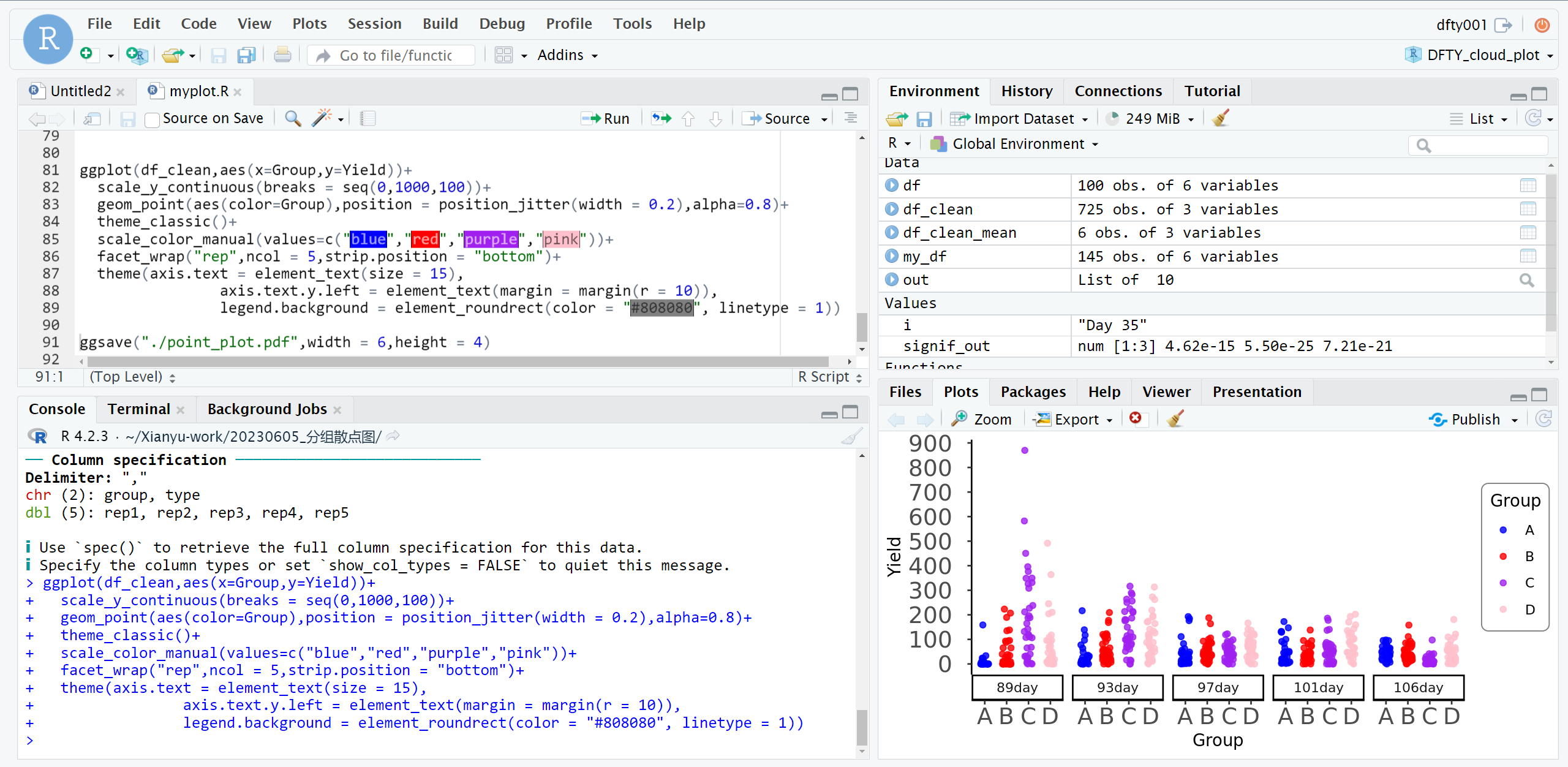The height and width of the screenshot is (767, 1568).
Task: Run the current line with Run button
Action: (x=605, y=118)
